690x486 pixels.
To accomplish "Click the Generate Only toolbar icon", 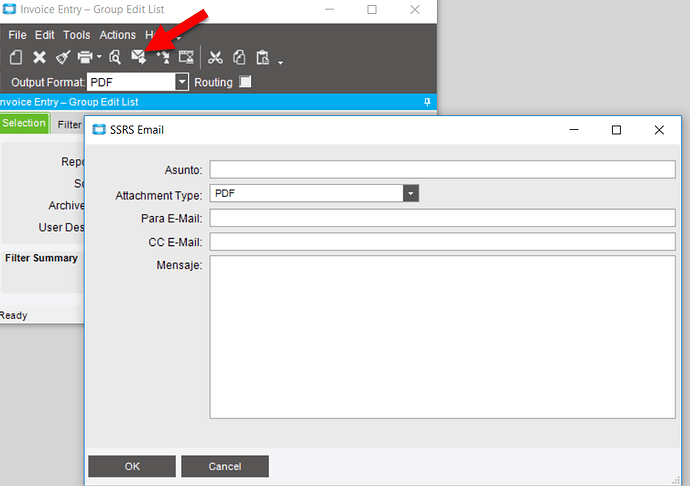I will pos(163,57).
